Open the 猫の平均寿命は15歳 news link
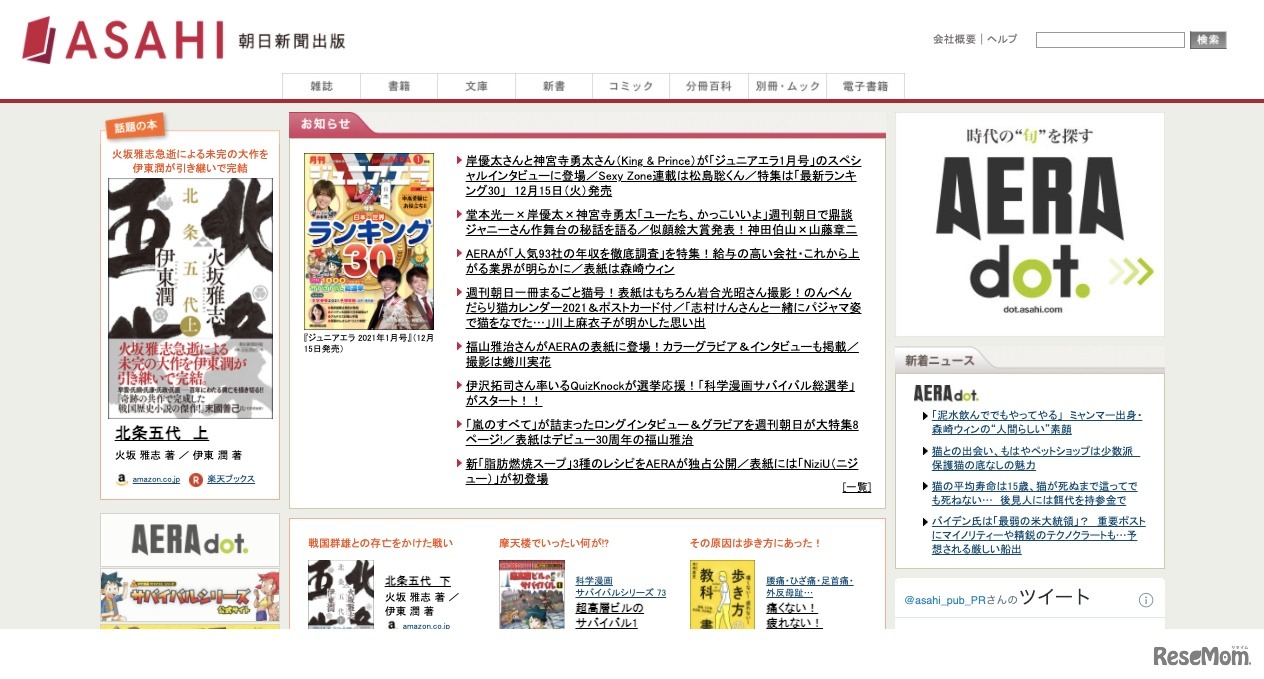 (x=1034, y=493)
